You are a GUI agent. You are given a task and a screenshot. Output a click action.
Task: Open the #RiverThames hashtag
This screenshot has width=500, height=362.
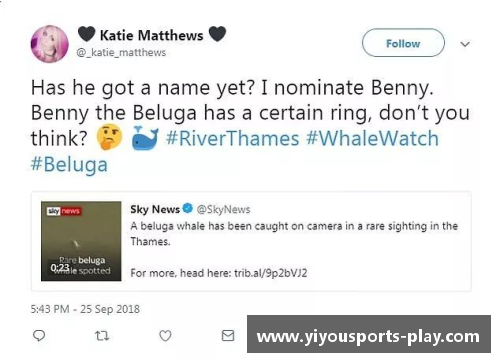click(233, 138)
